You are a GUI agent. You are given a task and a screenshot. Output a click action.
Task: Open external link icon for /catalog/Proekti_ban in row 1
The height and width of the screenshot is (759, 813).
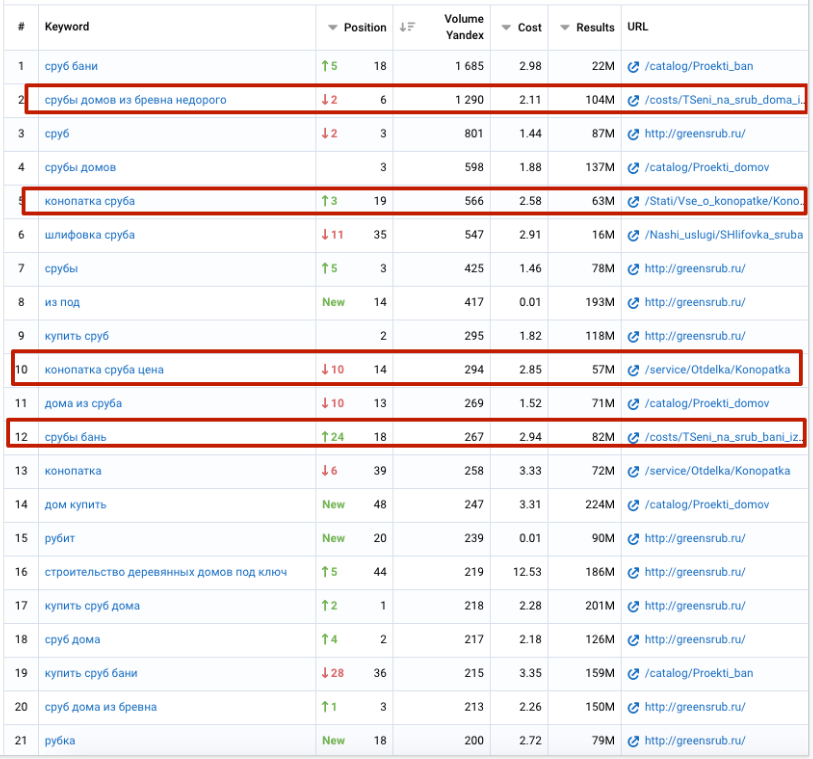coord(633,67)
